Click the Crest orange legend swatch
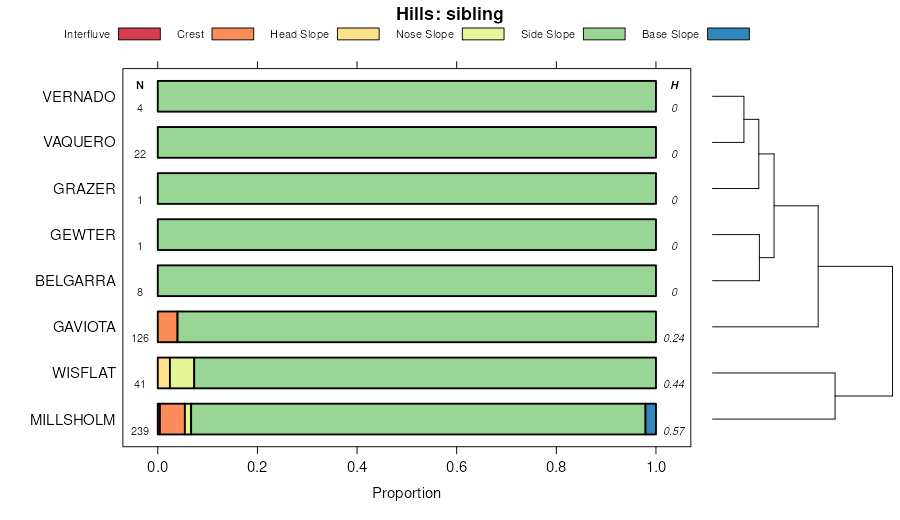 tap(233, 34)
